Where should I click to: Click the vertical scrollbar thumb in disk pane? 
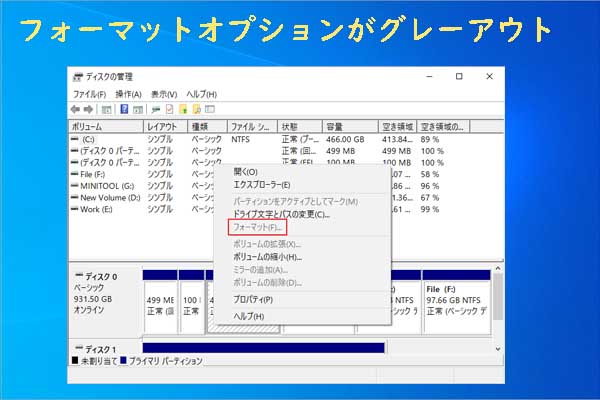498,297
